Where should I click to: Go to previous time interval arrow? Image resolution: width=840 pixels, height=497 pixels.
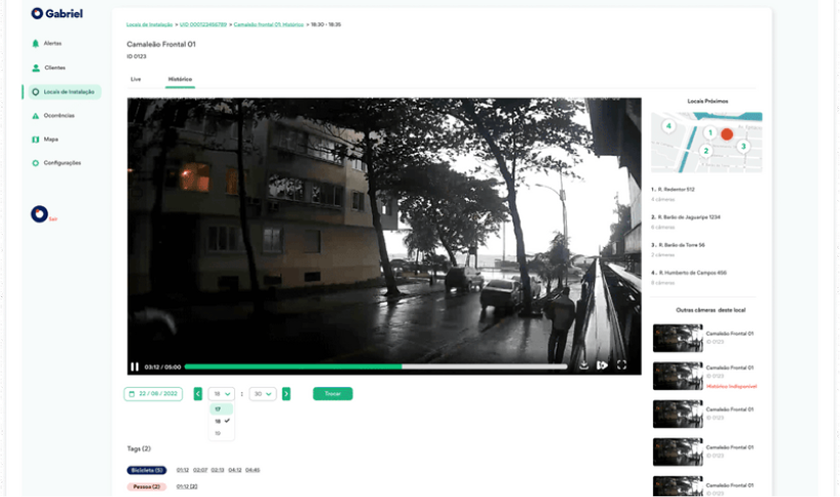198,394
